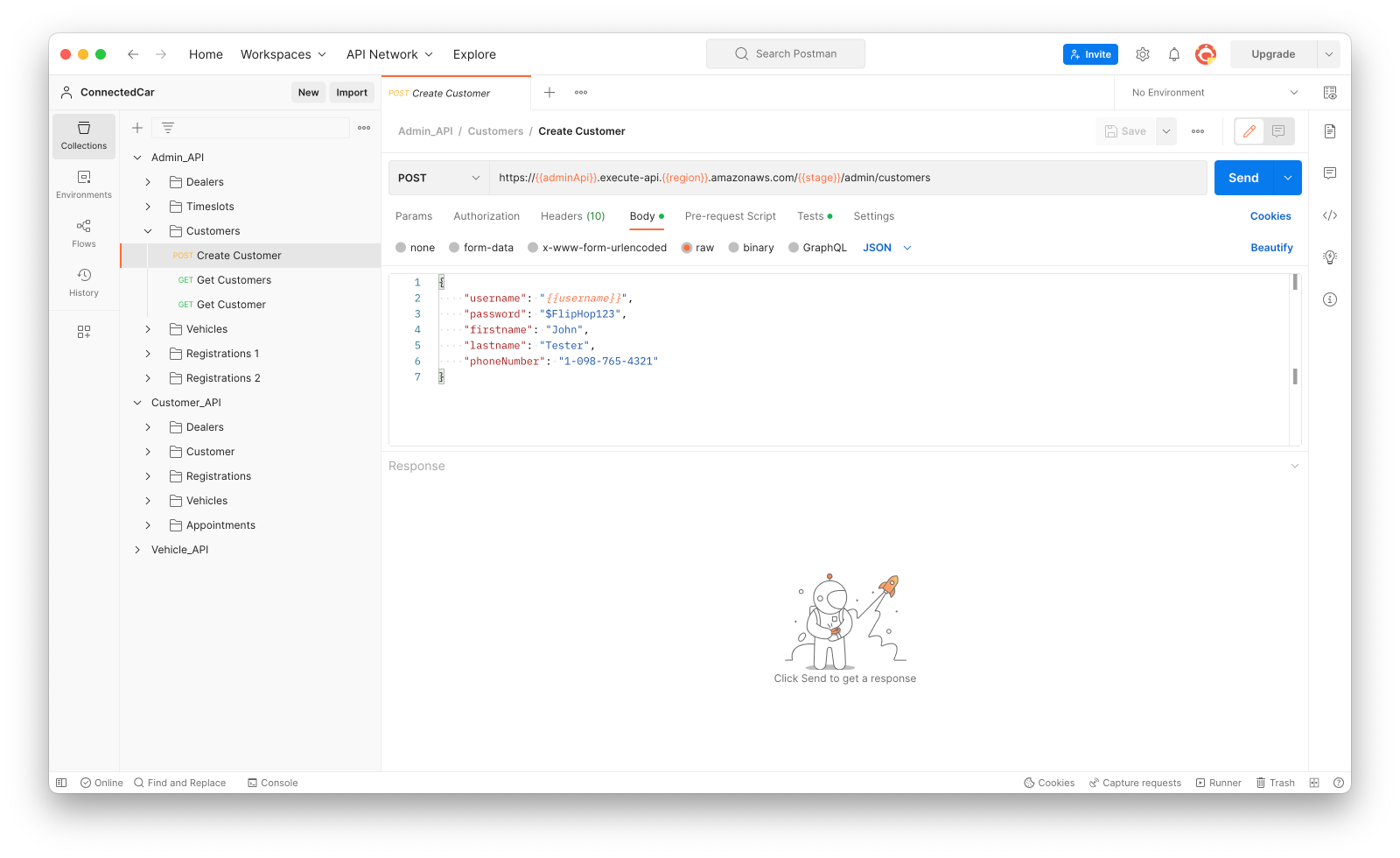Expand the Vehicle_API collection
Image resolution: width=1400 pixels, height=858 pixels.
click(137, 550)
